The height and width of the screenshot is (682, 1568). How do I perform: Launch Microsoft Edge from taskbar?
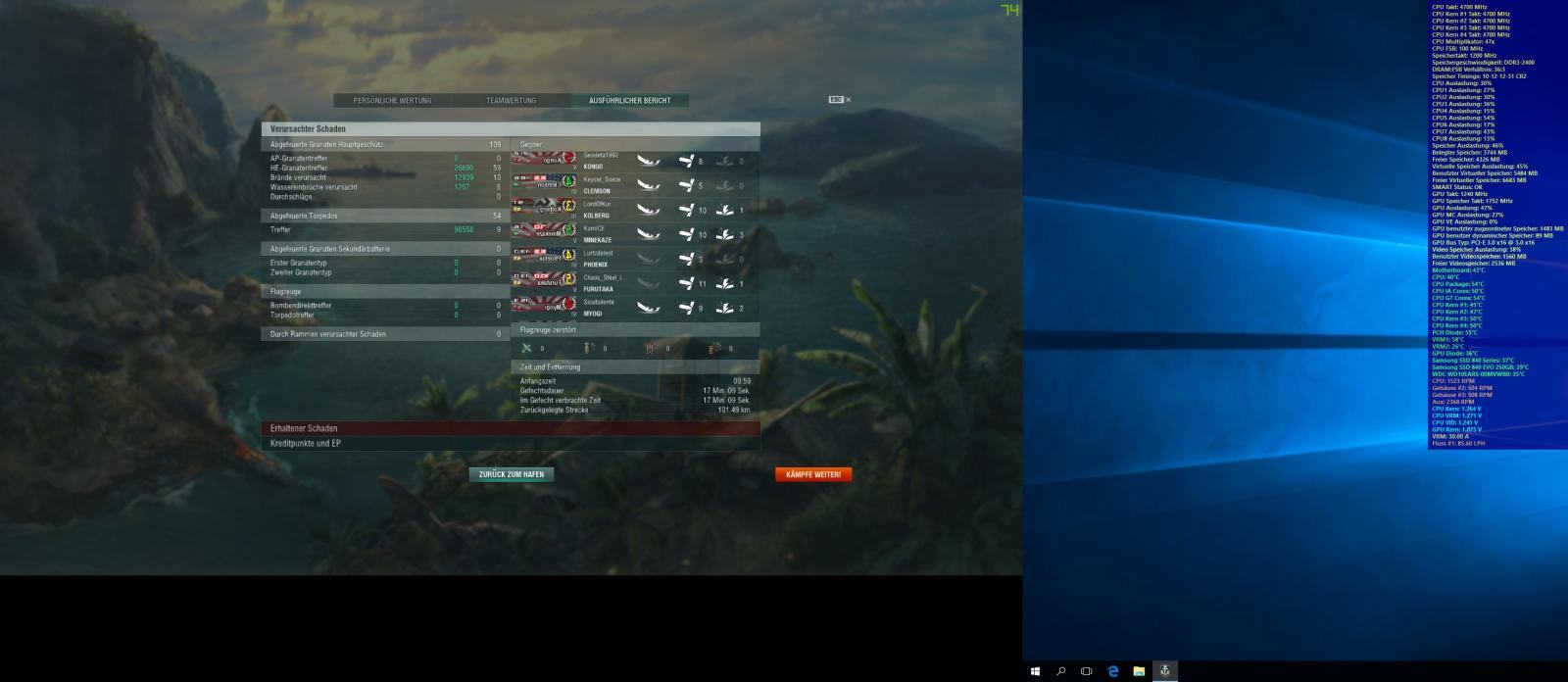1113,671
